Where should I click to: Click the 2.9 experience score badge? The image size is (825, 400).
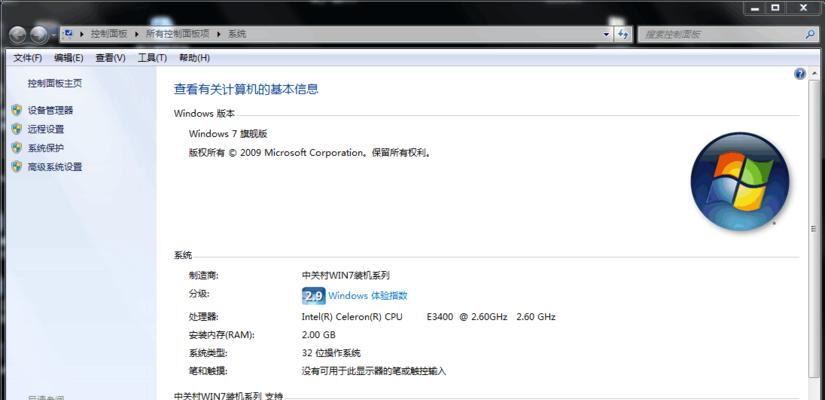[x=314, y=296]
